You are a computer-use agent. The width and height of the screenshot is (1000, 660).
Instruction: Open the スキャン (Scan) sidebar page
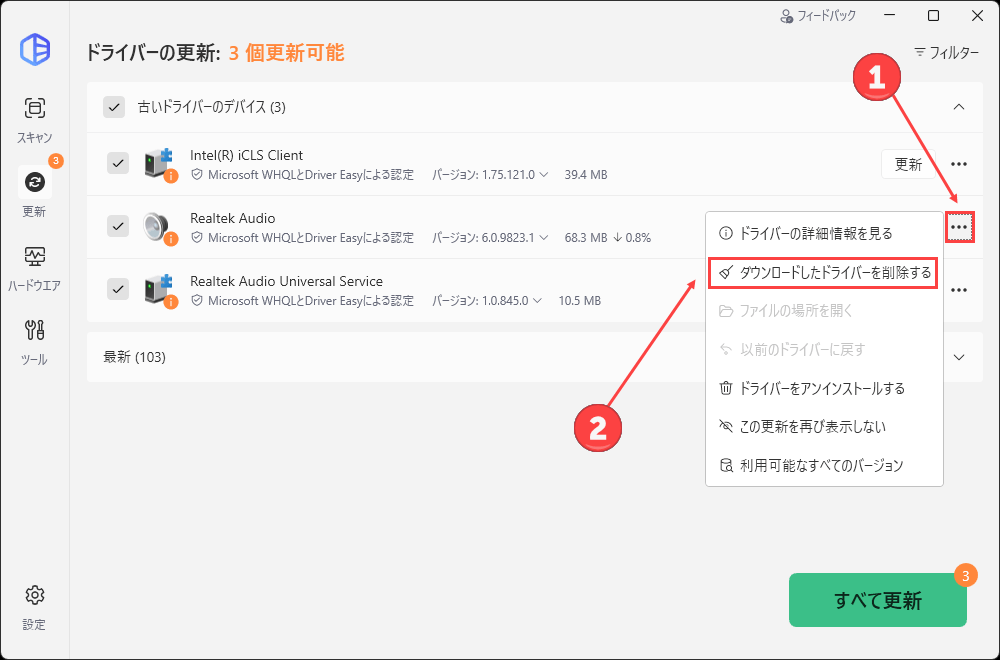click(34, 120)
